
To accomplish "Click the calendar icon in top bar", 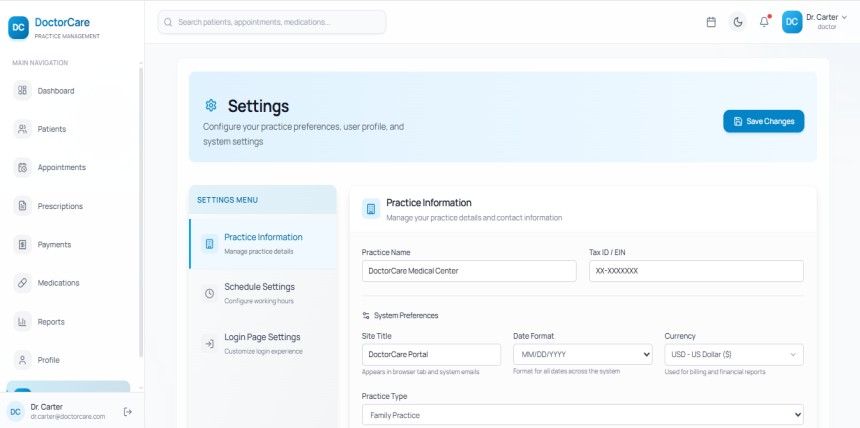I will tap(711, 22).
